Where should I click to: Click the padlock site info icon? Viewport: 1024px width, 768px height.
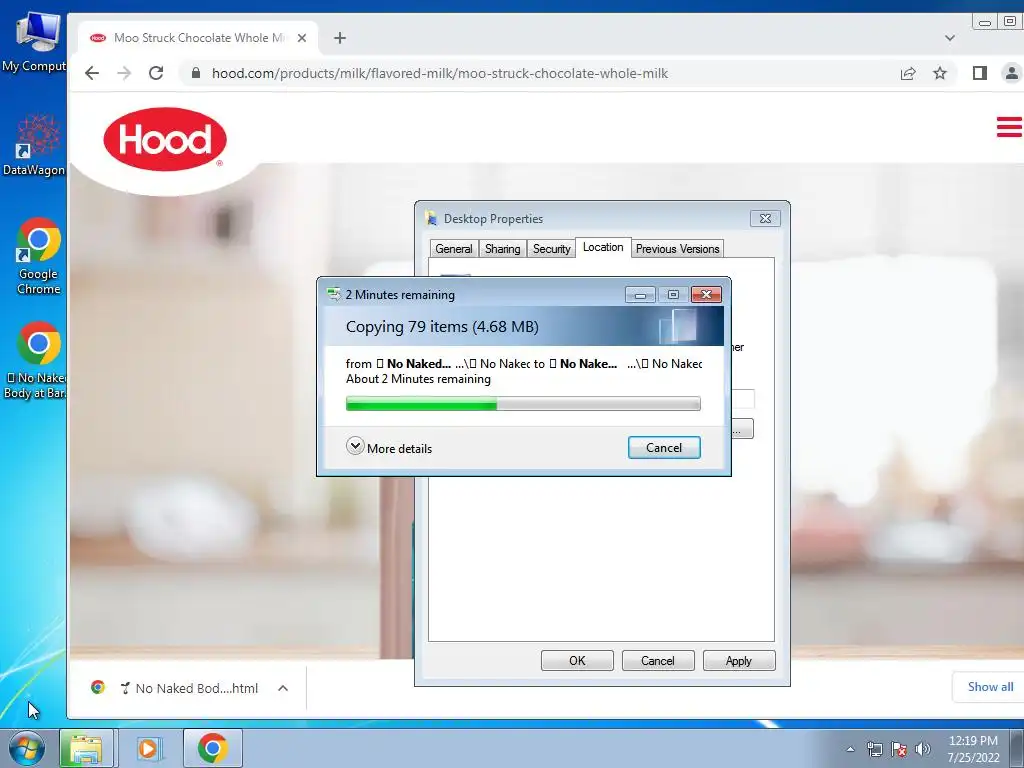coord(195,73)
